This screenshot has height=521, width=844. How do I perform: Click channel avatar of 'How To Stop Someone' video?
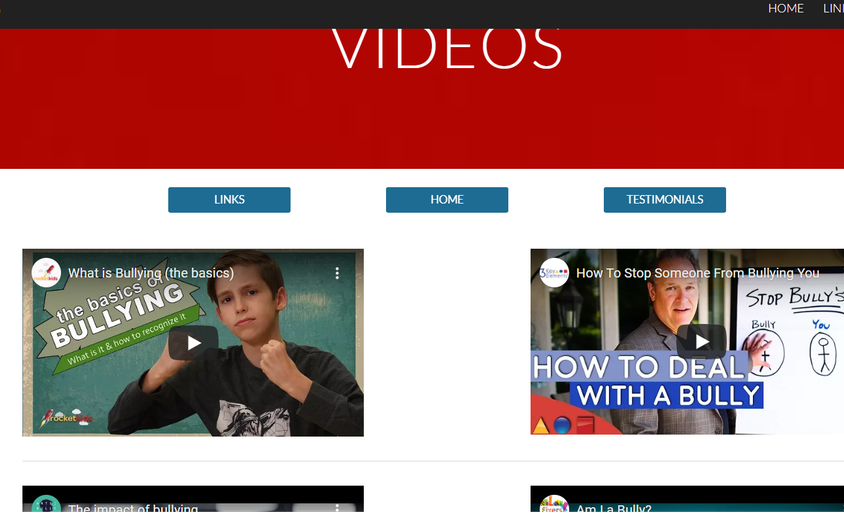click(x=554, y=272)
